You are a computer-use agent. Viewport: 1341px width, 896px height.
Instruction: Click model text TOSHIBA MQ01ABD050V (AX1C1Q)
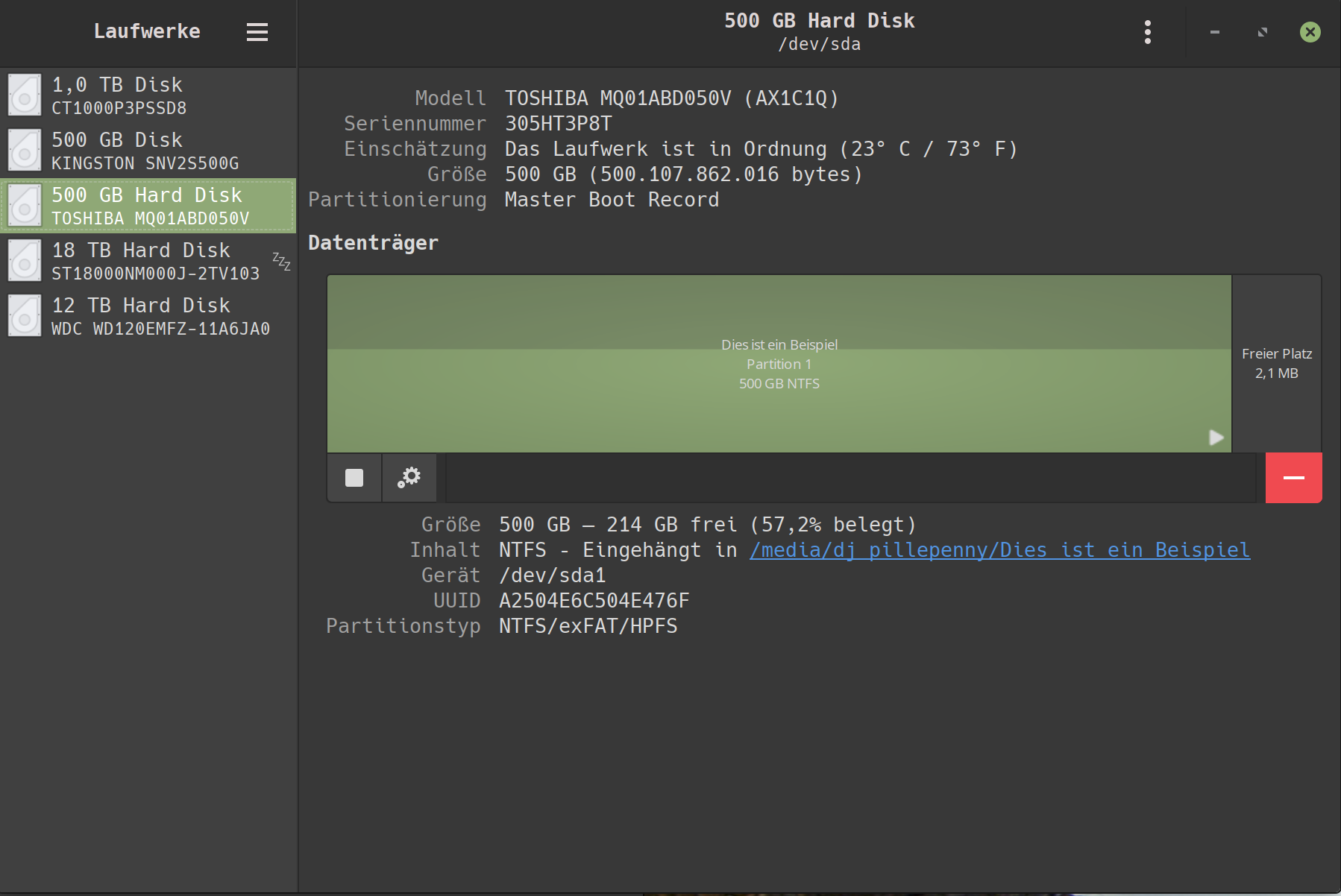(x=672, y=98)
